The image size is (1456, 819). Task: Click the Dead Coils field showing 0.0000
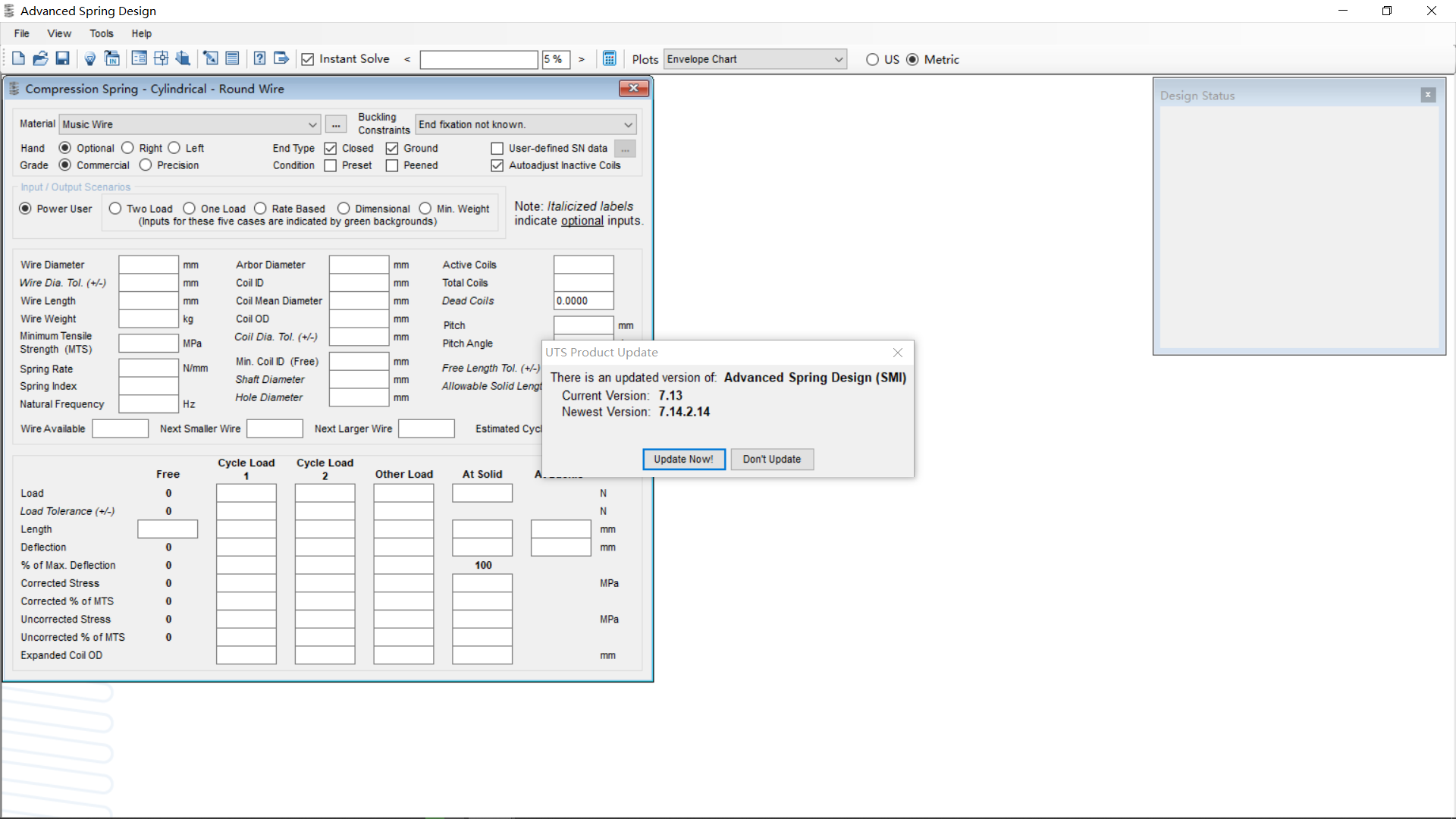[583, 301]
